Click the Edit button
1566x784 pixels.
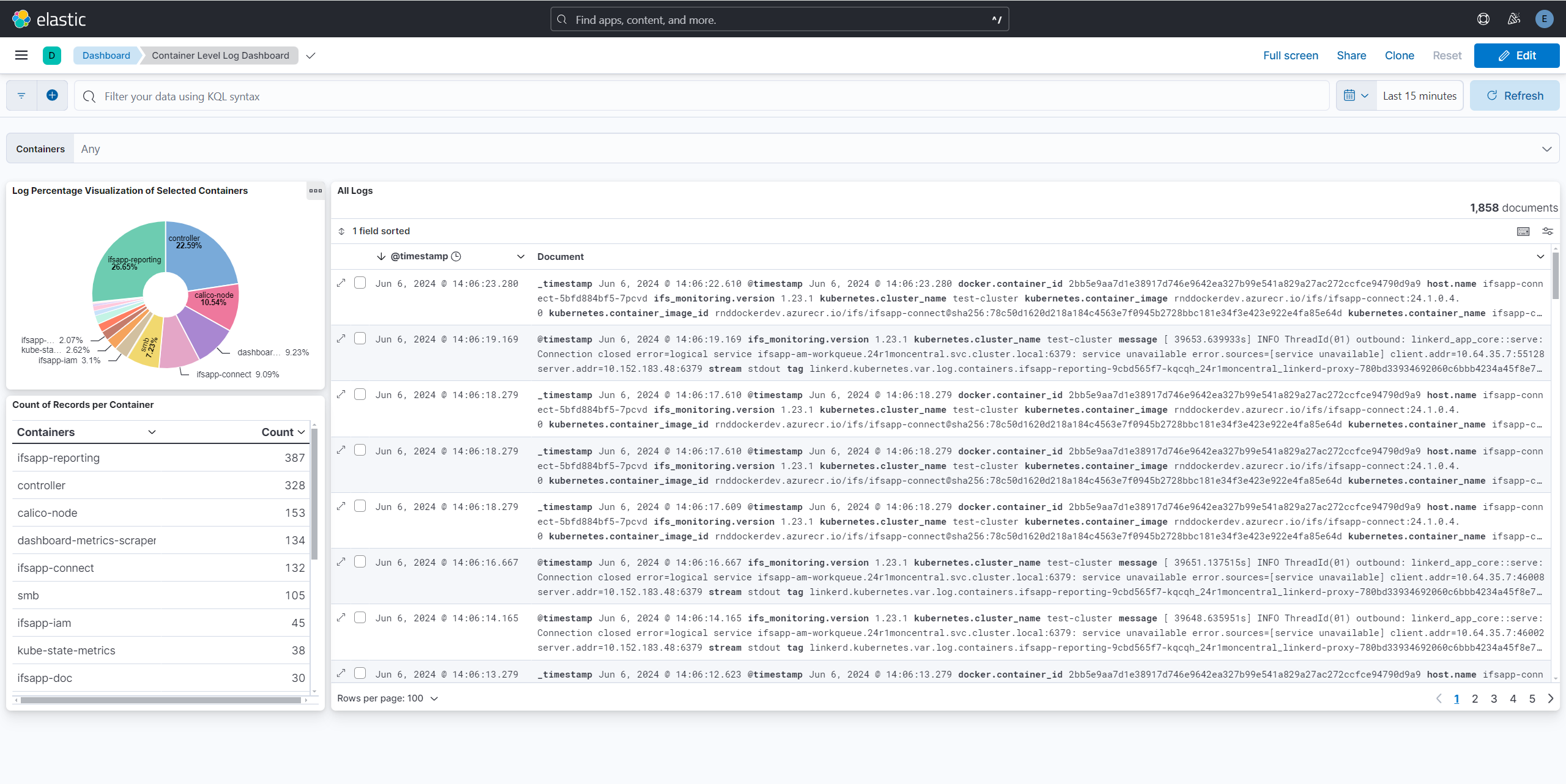coord(1516,55)
